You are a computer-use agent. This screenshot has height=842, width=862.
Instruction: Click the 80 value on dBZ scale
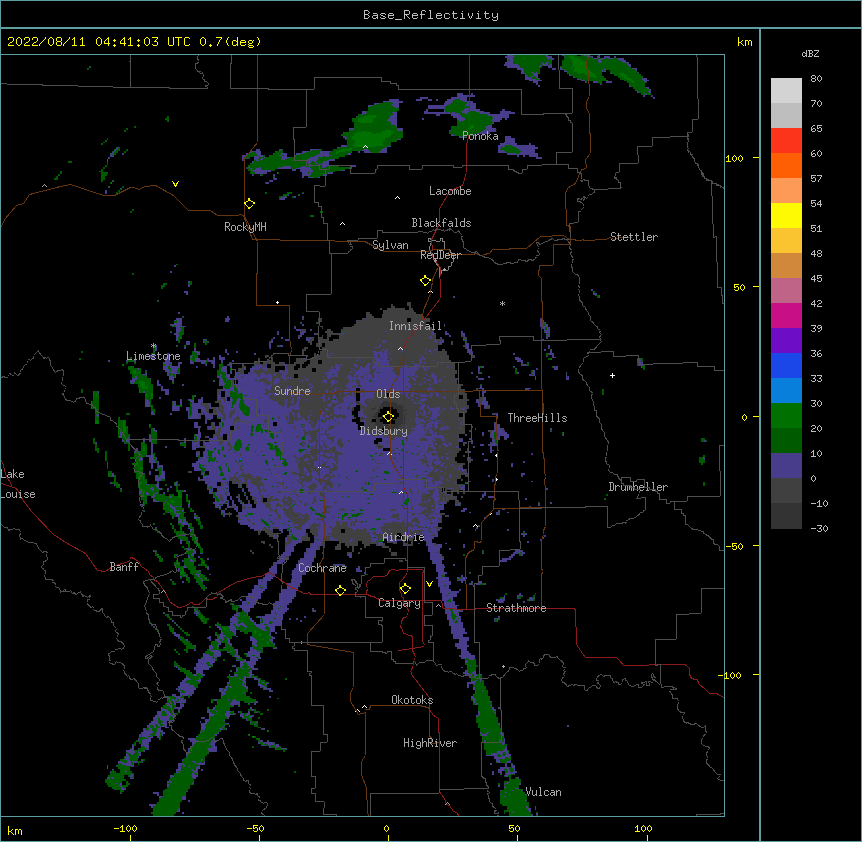816,79
